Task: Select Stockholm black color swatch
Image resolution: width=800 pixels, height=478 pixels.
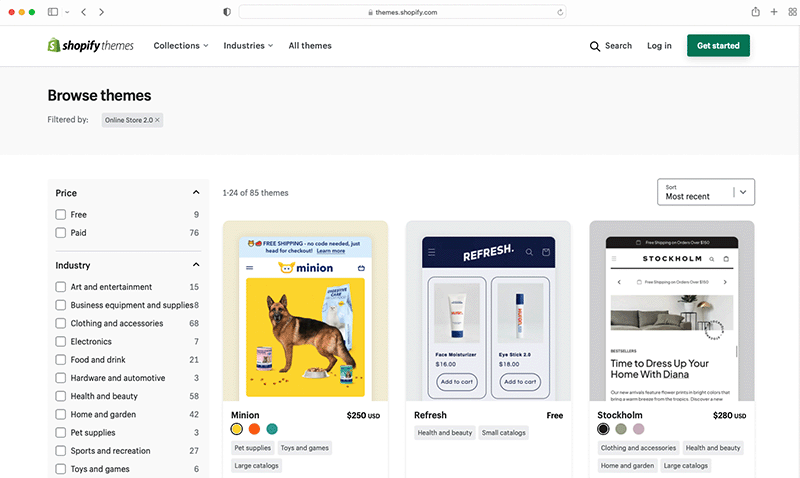Action: [x=603, y=429]
